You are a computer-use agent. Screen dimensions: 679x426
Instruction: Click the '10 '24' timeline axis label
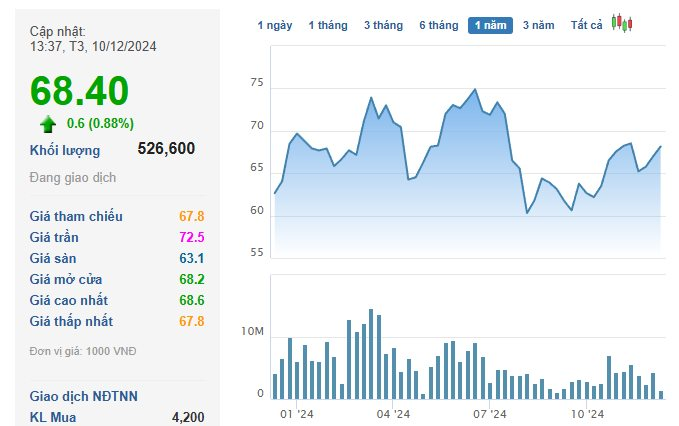[588, 413]
